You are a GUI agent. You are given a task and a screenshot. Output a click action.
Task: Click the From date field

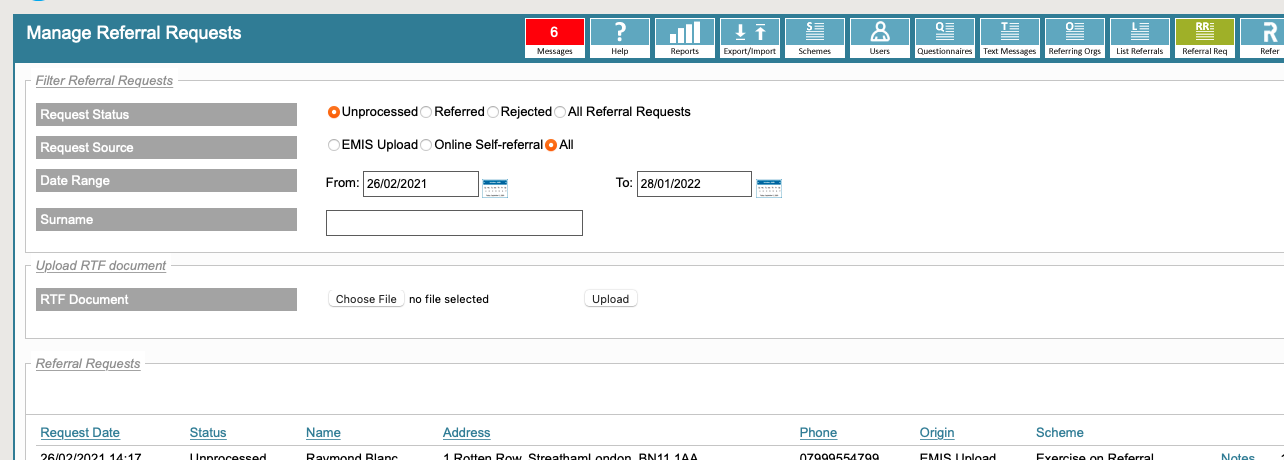[x=421, y=184]
